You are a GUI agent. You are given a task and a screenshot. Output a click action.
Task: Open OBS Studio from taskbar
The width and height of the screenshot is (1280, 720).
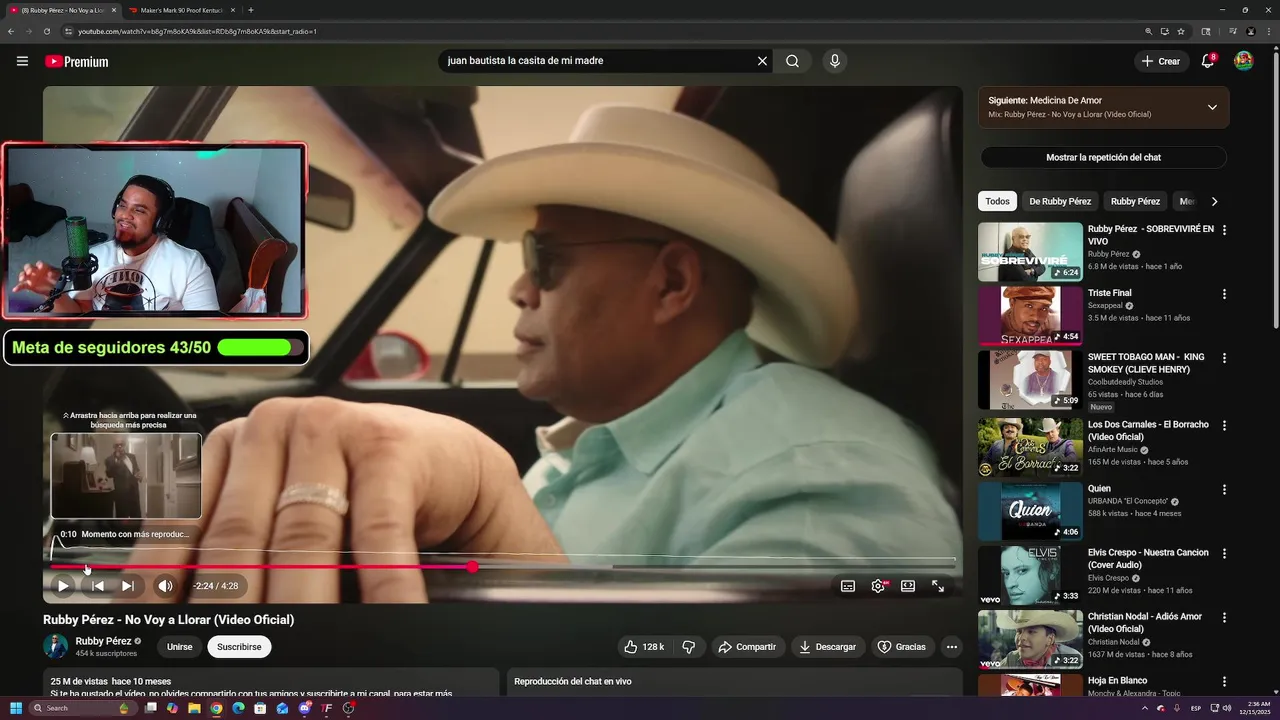coord(348,708)
